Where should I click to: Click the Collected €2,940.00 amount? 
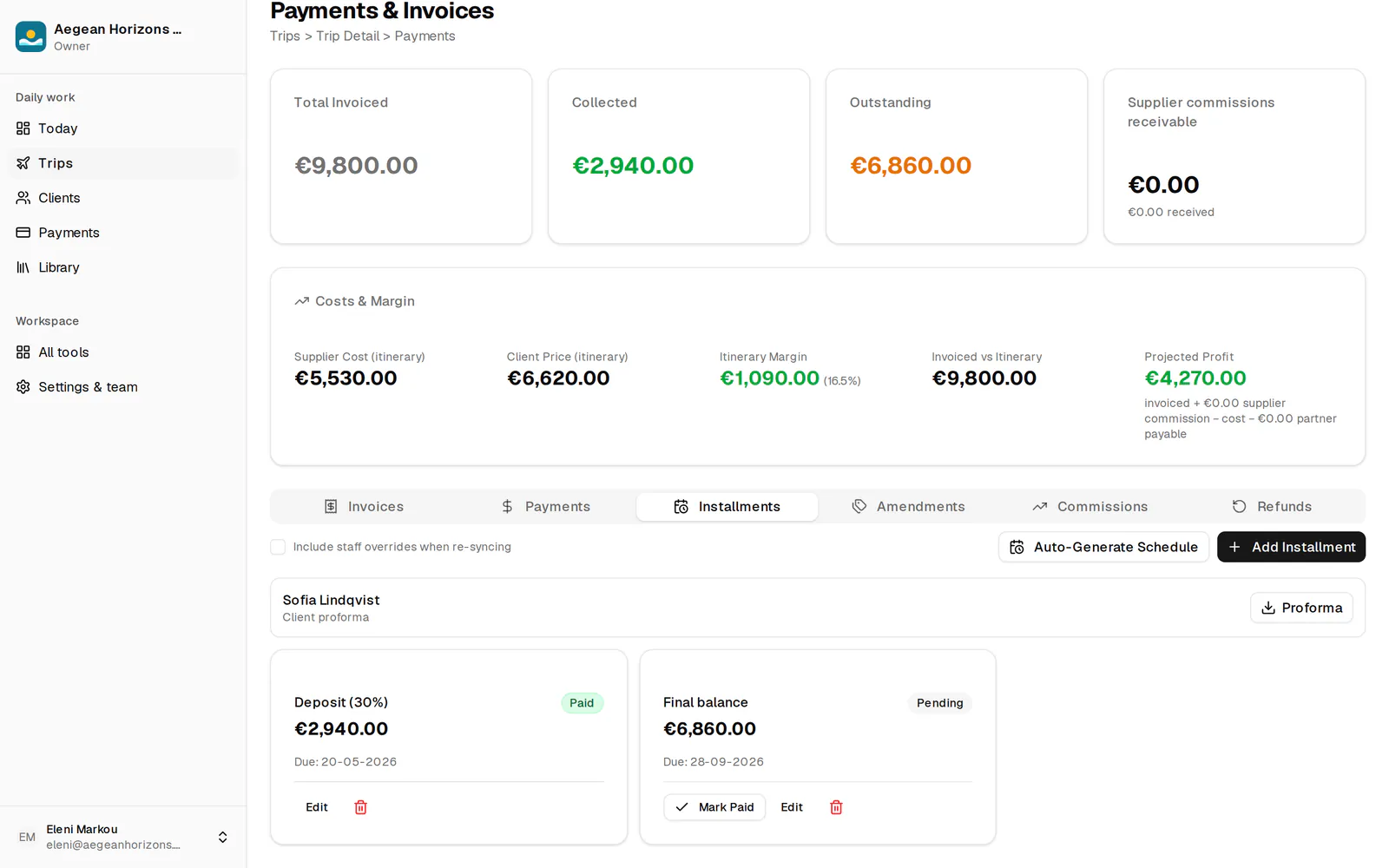(633, 166)
